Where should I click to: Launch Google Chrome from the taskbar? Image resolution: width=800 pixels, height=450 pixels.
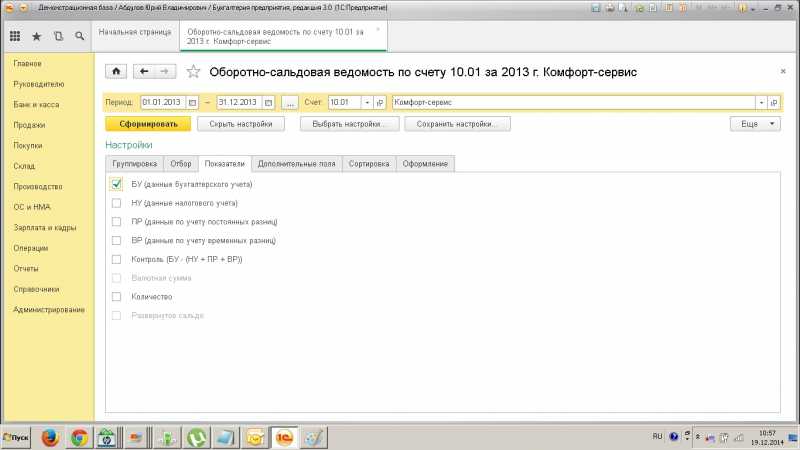pos(79,438)
